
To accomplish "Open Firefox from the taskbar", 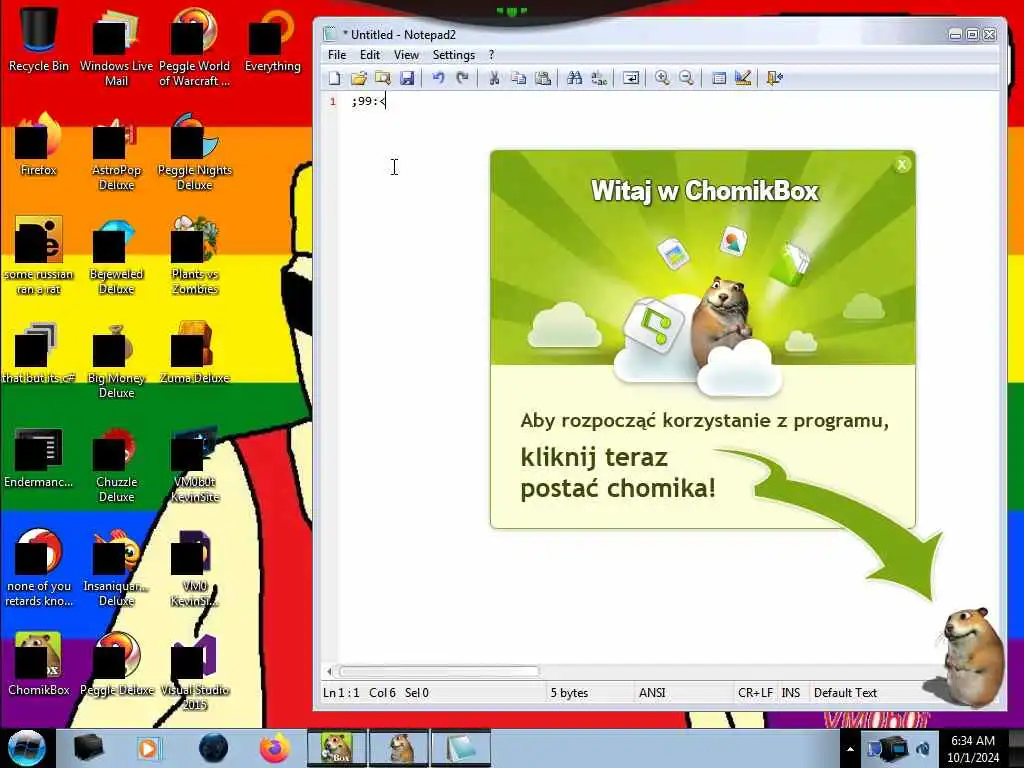I will point(274,748).
